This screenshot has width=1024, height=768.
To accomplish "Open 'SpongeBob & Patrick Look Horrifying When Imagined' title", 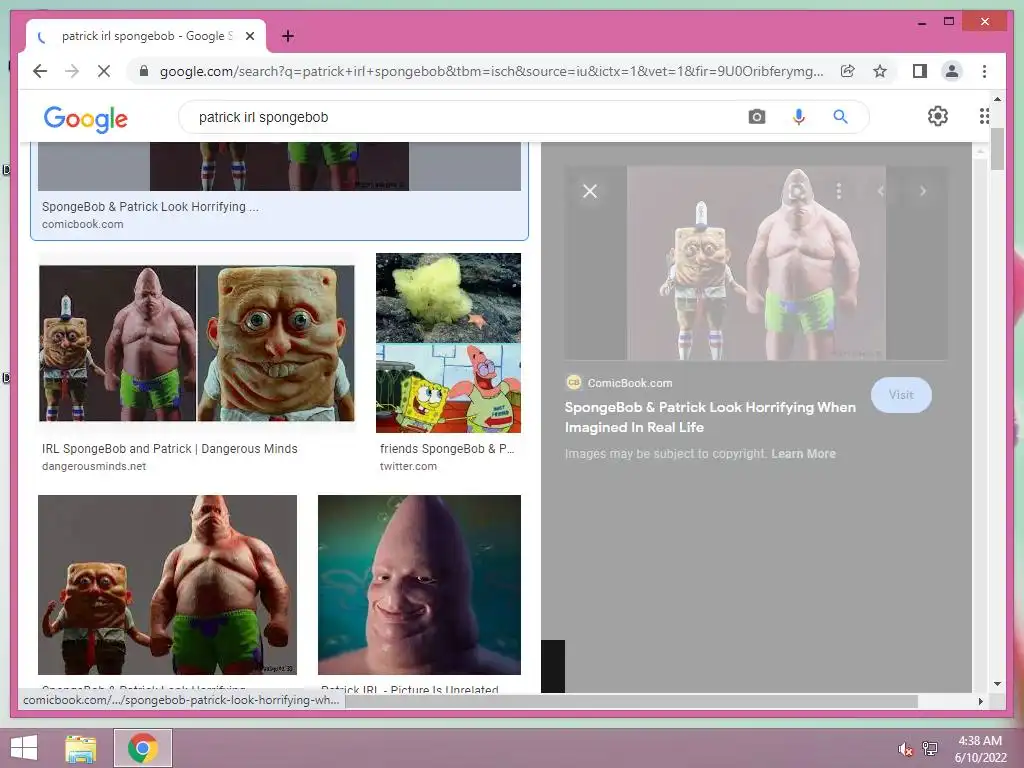I will [710, 417].
